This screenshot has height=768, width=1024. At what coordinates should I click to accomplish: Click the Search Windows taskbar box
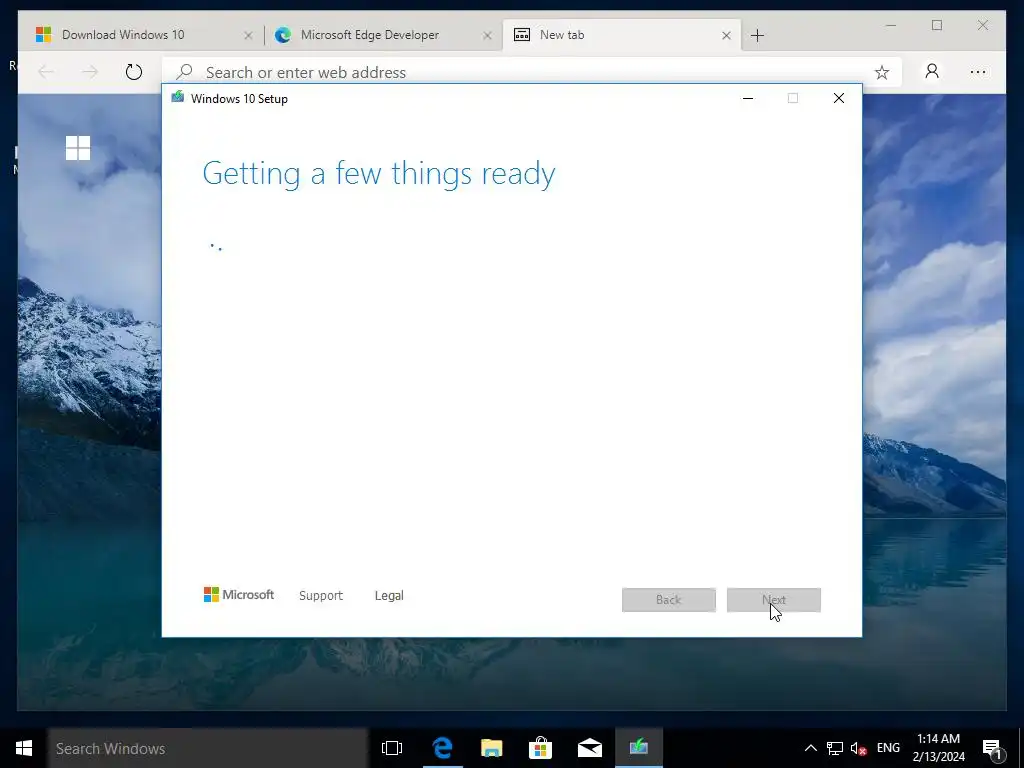[x=208, y=748]
